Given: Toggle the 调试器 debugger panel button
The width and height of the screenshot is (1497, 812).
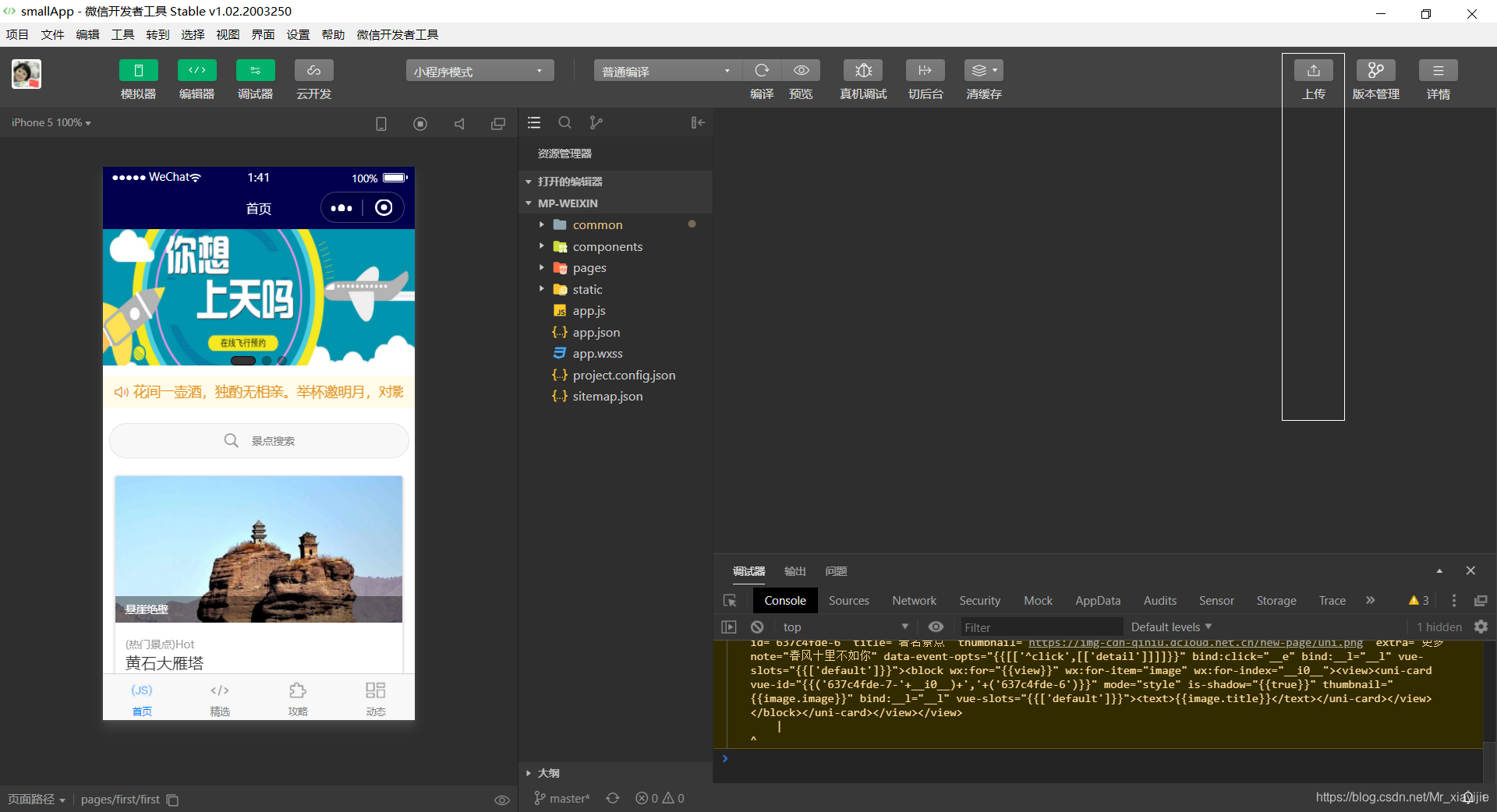Looking at the screenshot, I should click(256, 71).
